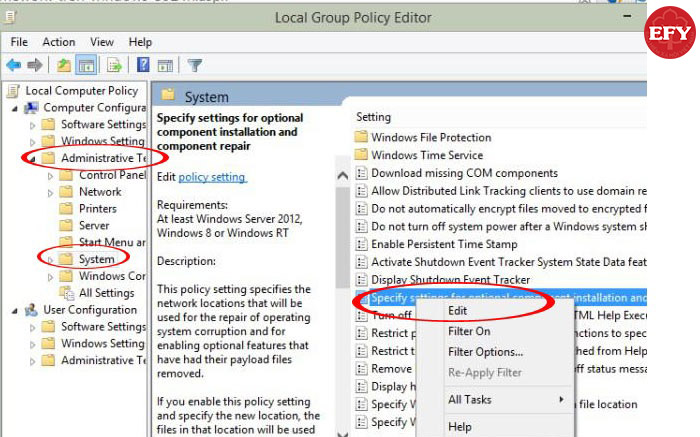Choose Filter On from the context menu
700x437 pixels.
click(x=469, y=331)
